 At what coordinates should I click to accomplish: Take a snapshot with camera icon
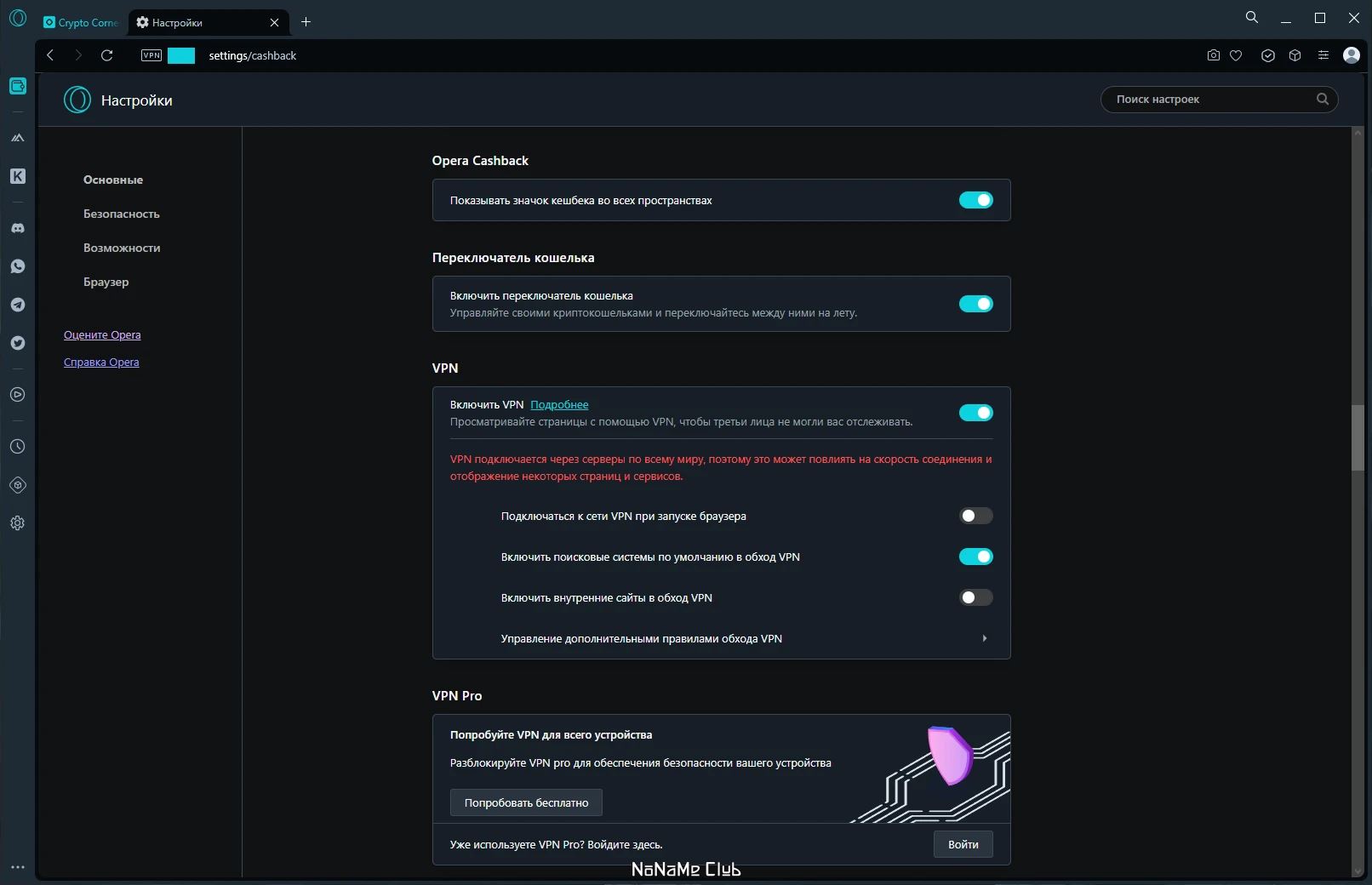pos(1214,55)
